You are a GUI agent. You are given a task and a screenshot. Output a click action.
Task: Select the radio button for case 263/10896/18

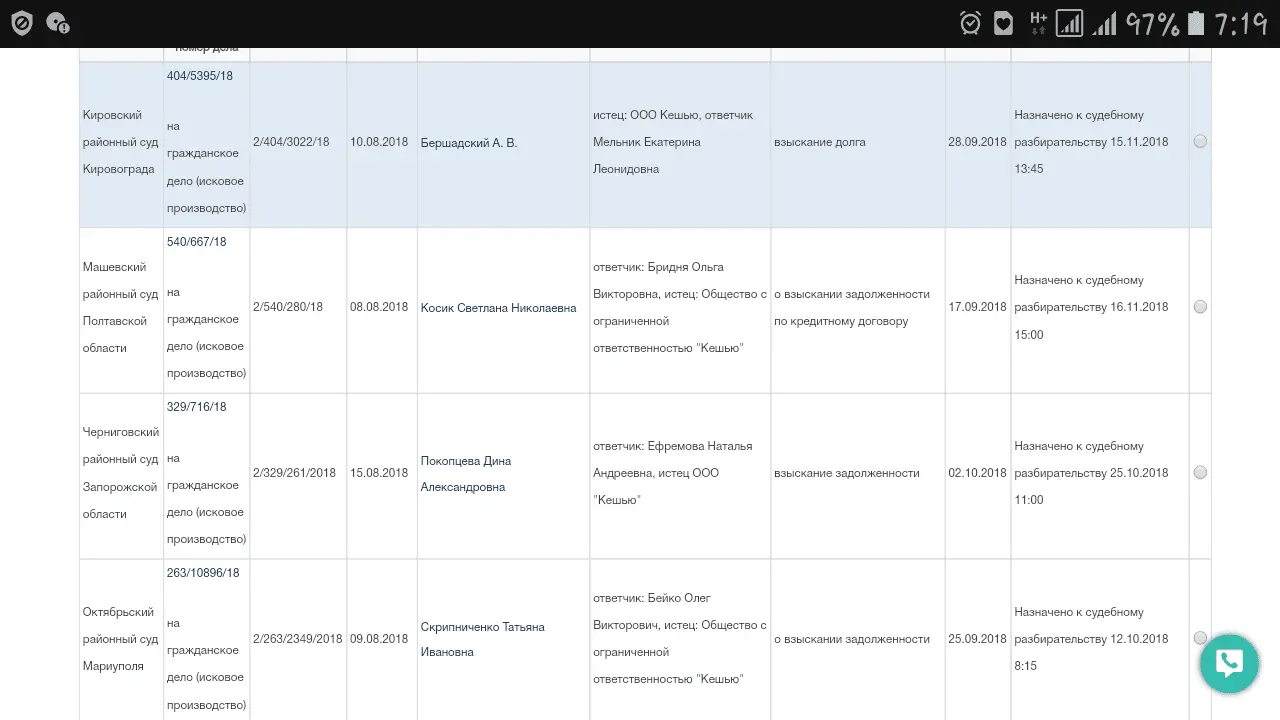click(1200, 638)
